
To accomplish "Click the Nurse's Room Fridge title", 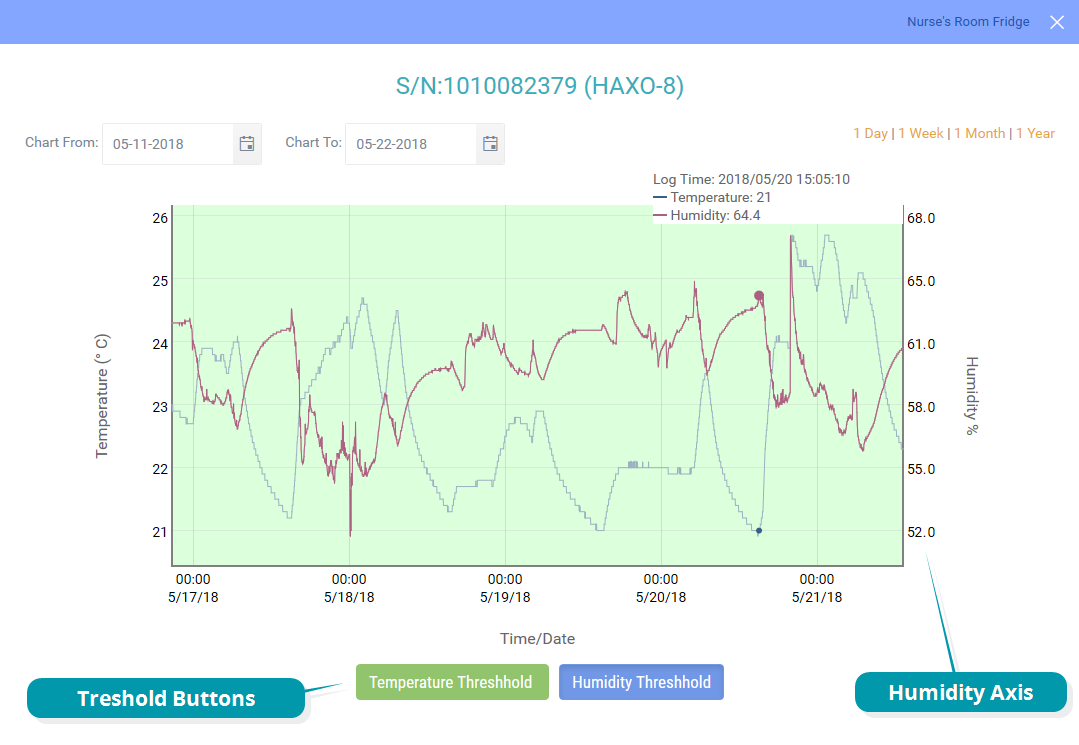I will 967,22.
